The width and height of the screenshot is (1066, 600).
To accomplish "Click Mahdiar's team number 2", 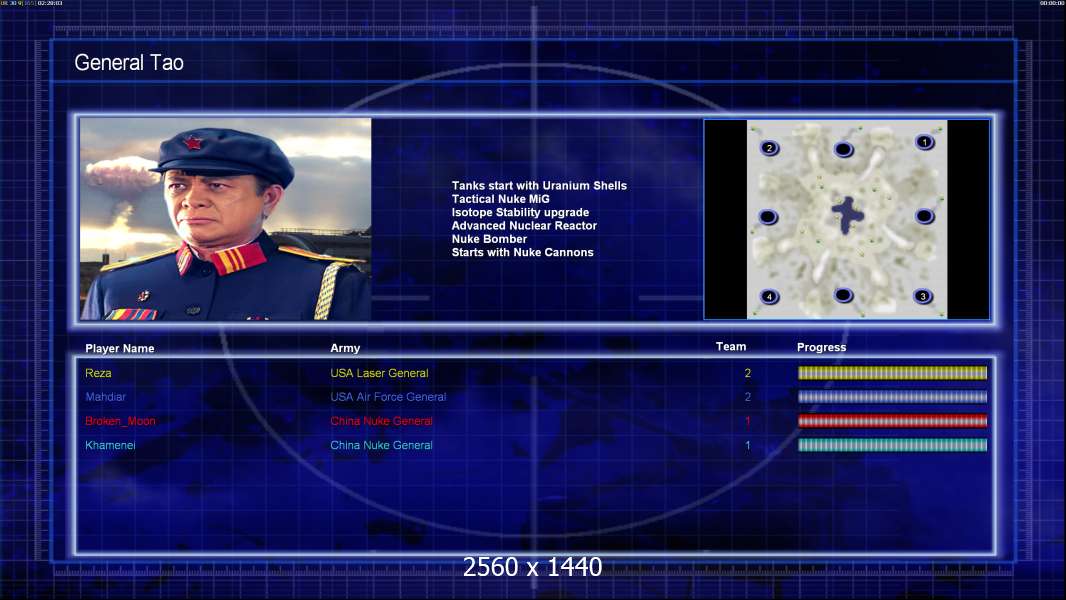I will (x=748, y=397).
